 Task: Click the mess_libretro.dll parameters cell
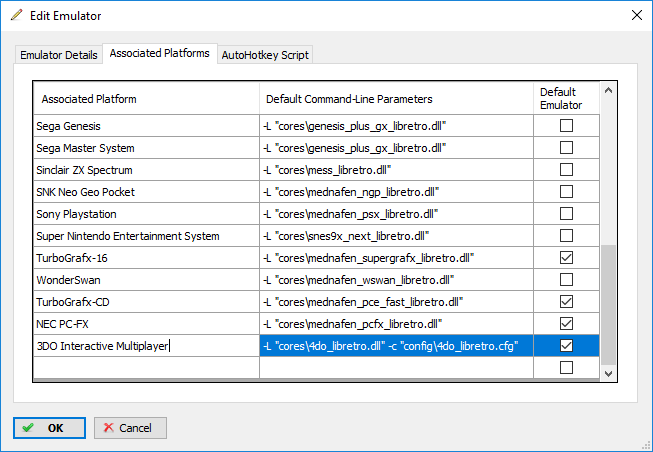tap(396, 170)
